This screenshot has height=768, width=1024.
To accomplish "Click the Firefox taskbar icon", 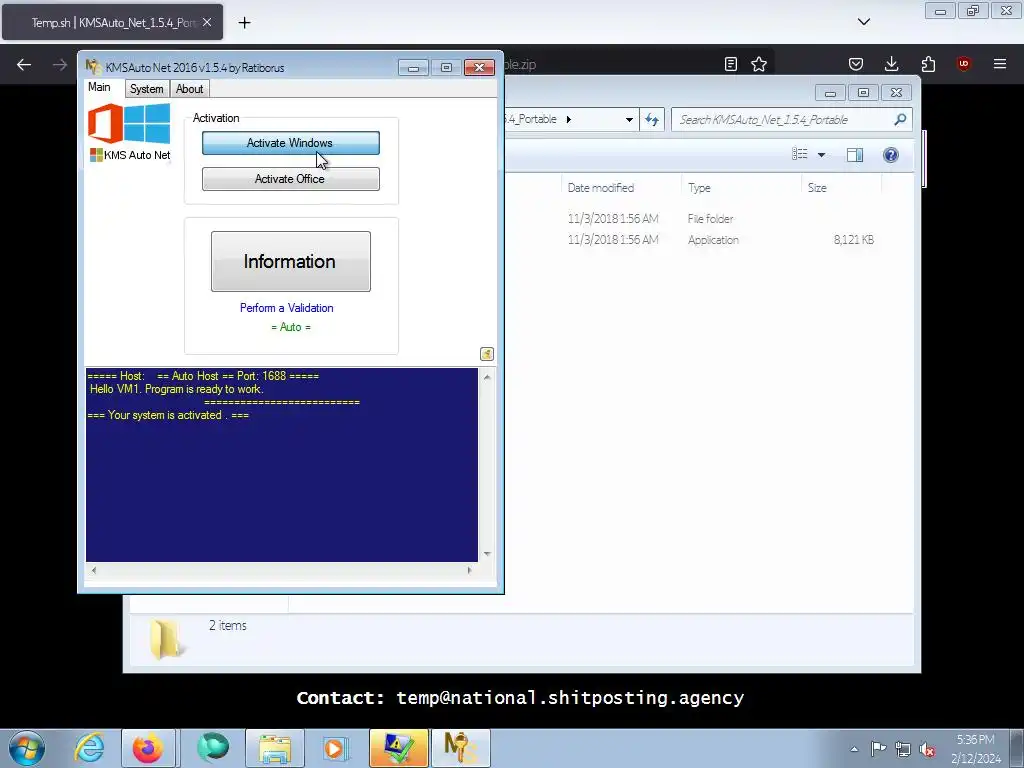I will point(148,748).
